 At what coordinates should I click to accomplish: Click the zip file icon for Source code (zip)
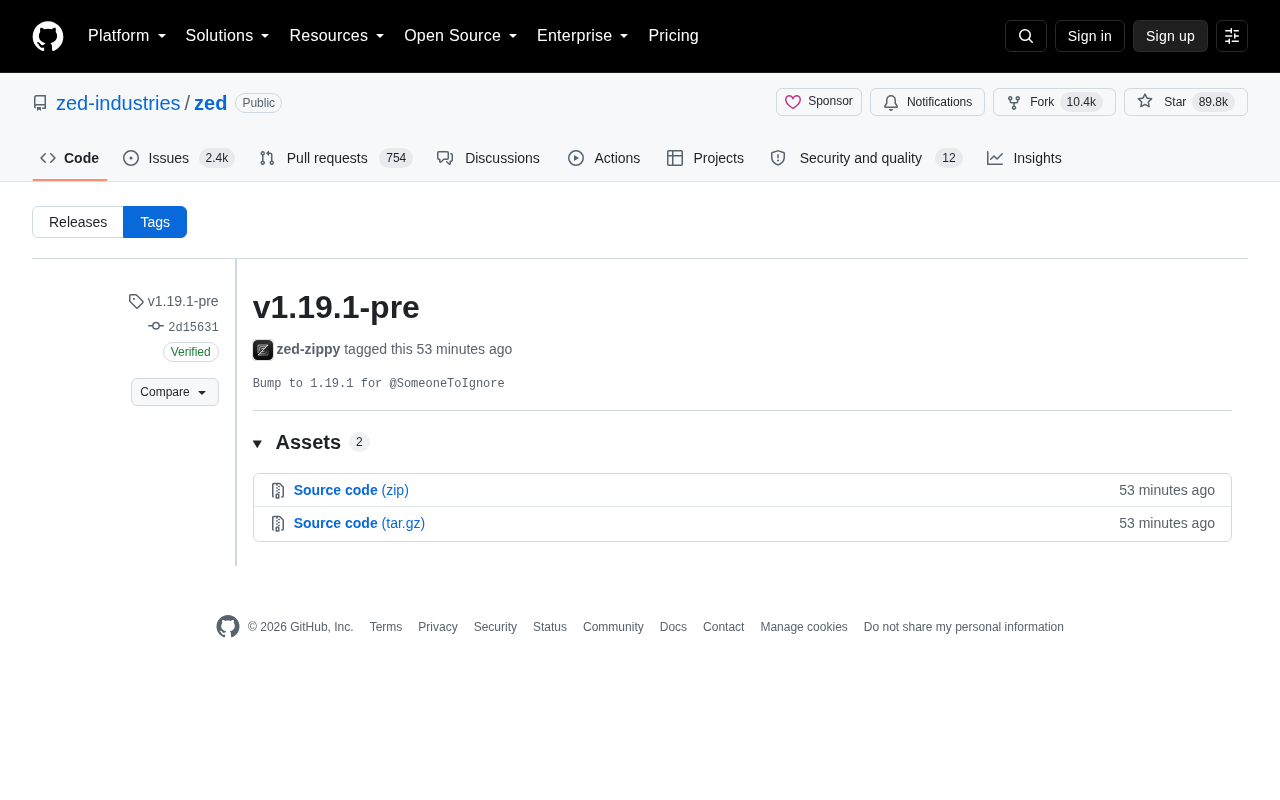[278, 491]
